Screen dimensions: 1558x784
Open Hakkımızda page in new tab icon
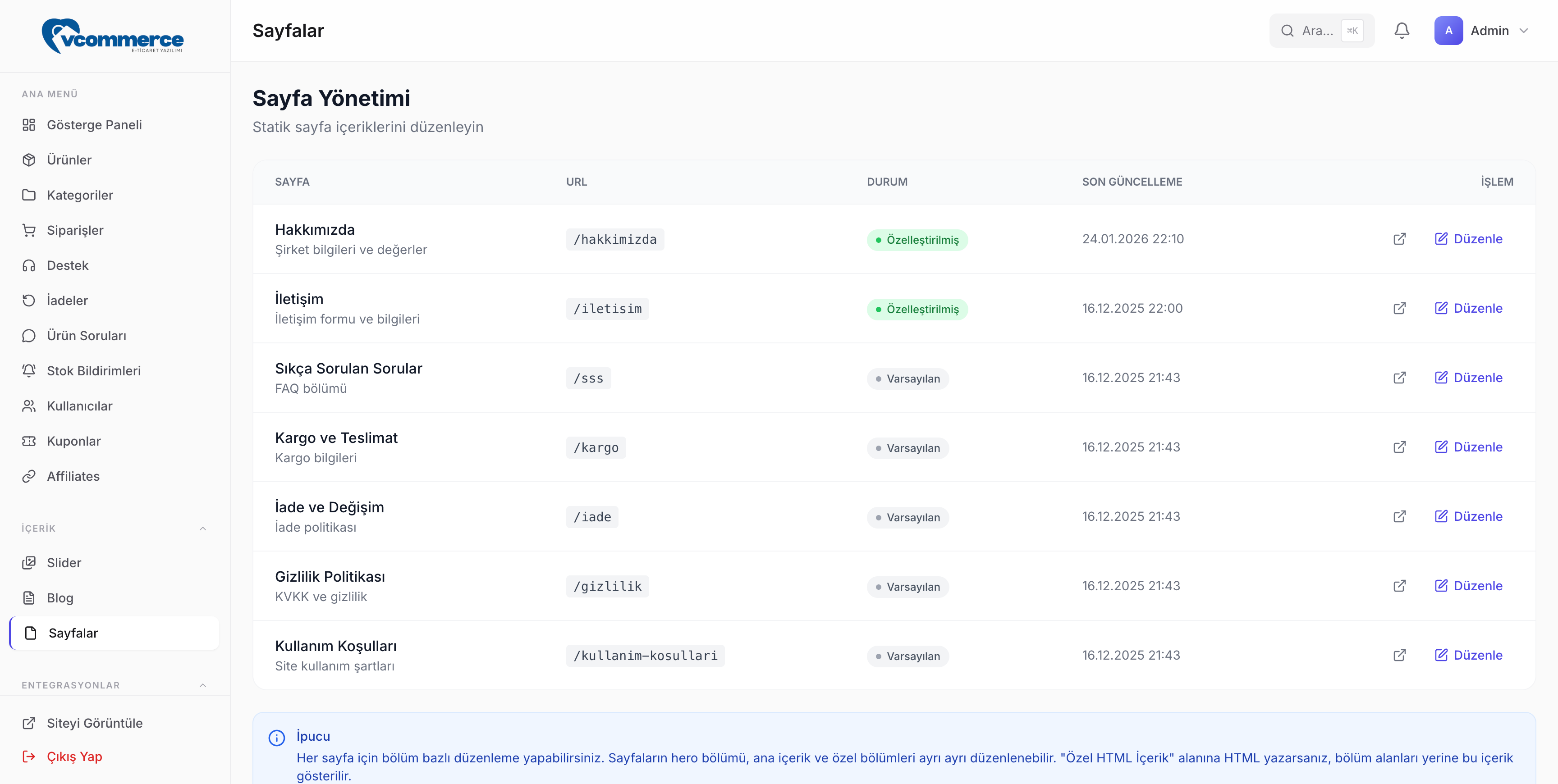pos(1399,239)
